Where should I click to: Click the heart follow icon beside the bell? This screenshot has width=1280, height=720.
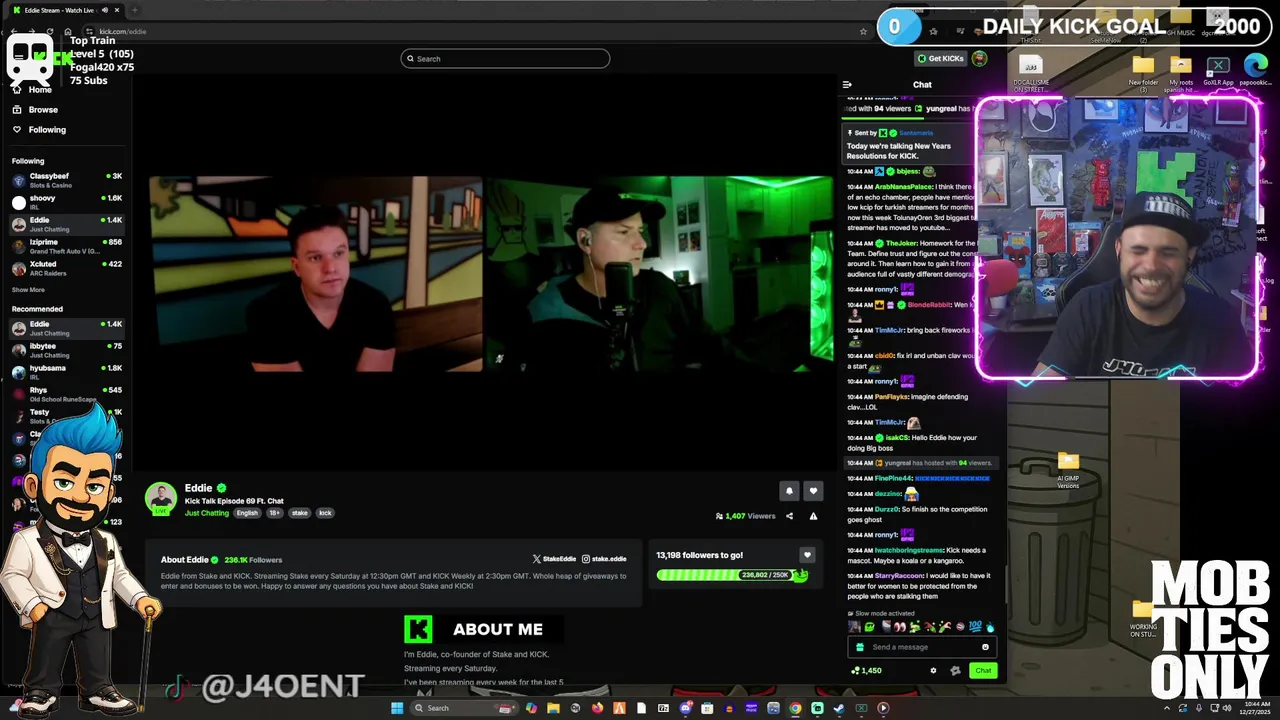coord(813,491)
